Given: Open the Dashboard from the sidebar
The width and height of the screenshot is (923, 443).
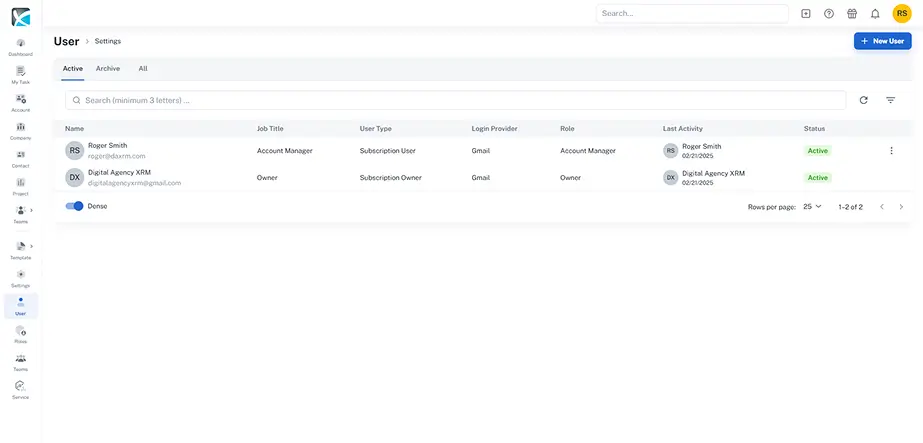Looking at the screenshot, I should (x=20, y=46).
